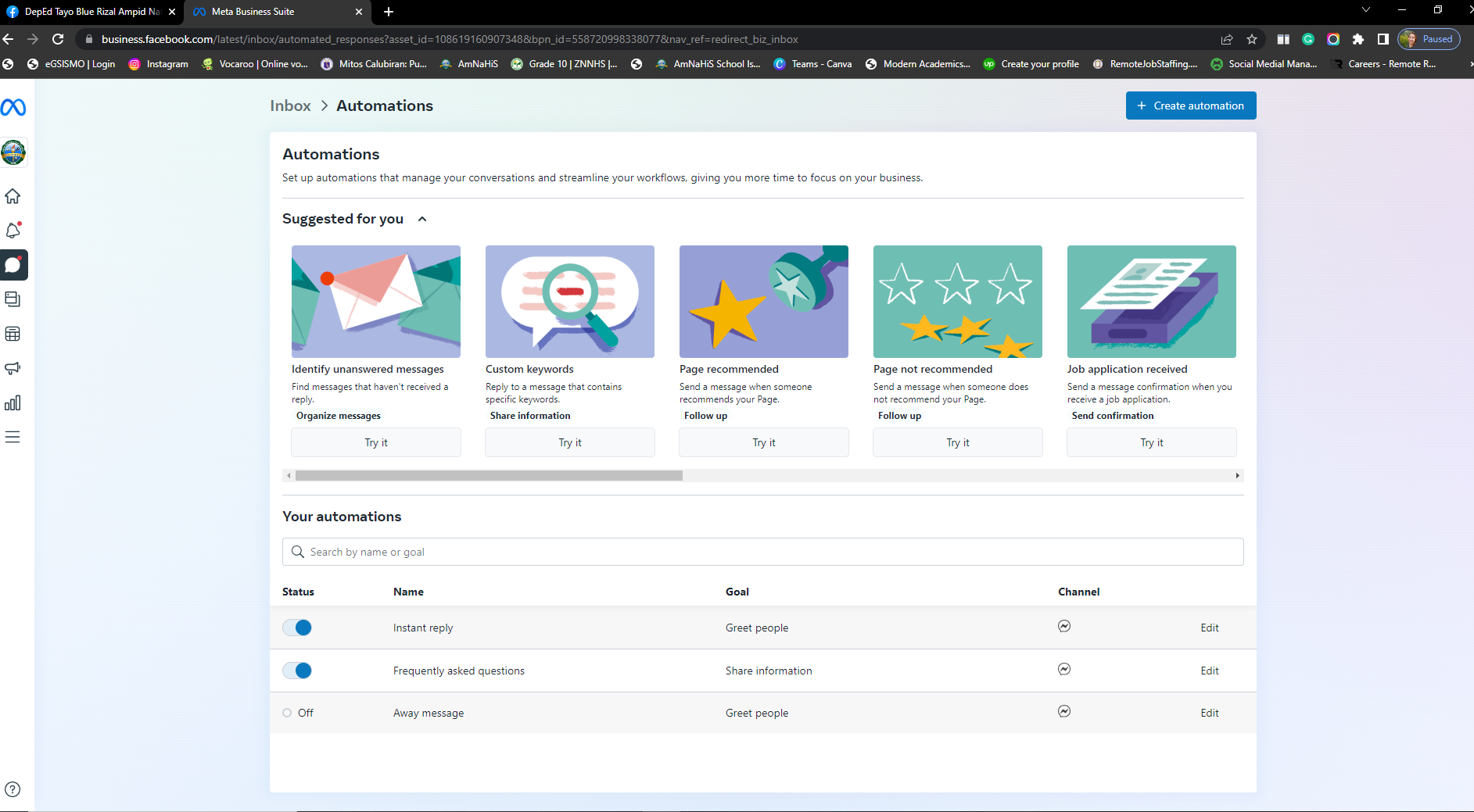Click Create automation button
This screenshot has height=812, width=1474.
[x=1191, y=106]
